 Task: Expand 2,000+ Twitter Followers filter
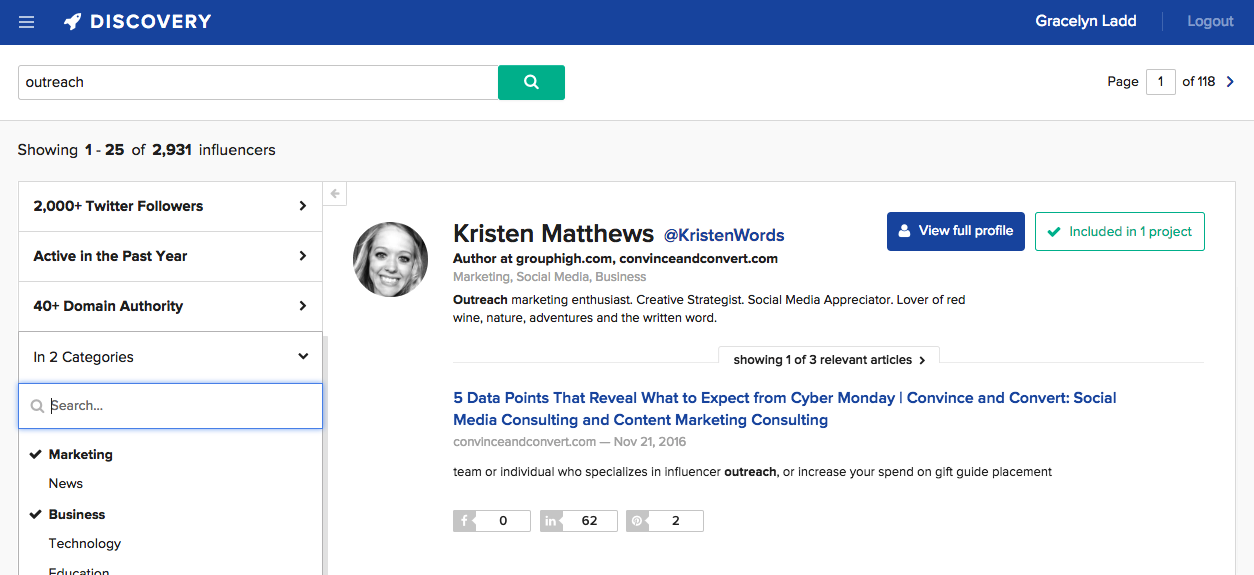coord(171,206)
